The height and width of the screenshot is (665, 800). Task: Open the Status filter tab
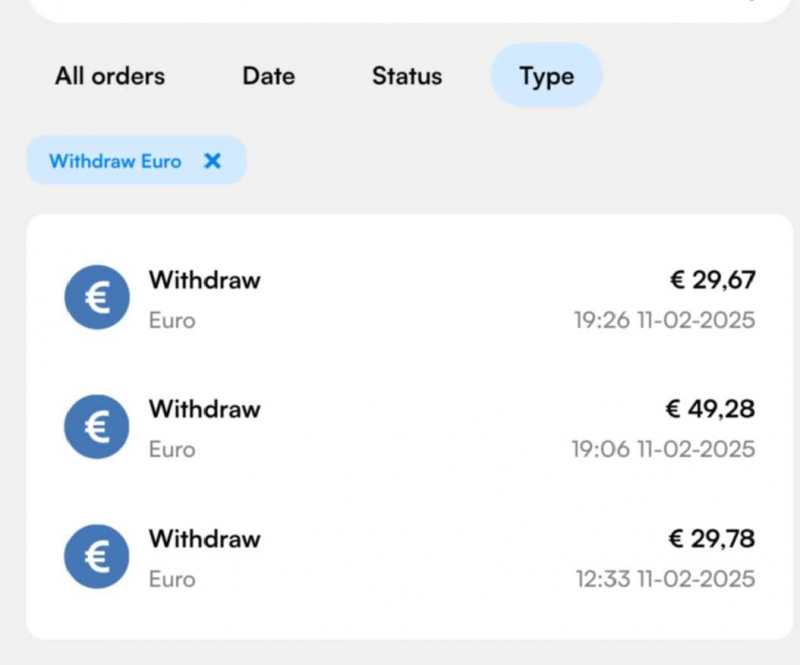pos(407,76)
